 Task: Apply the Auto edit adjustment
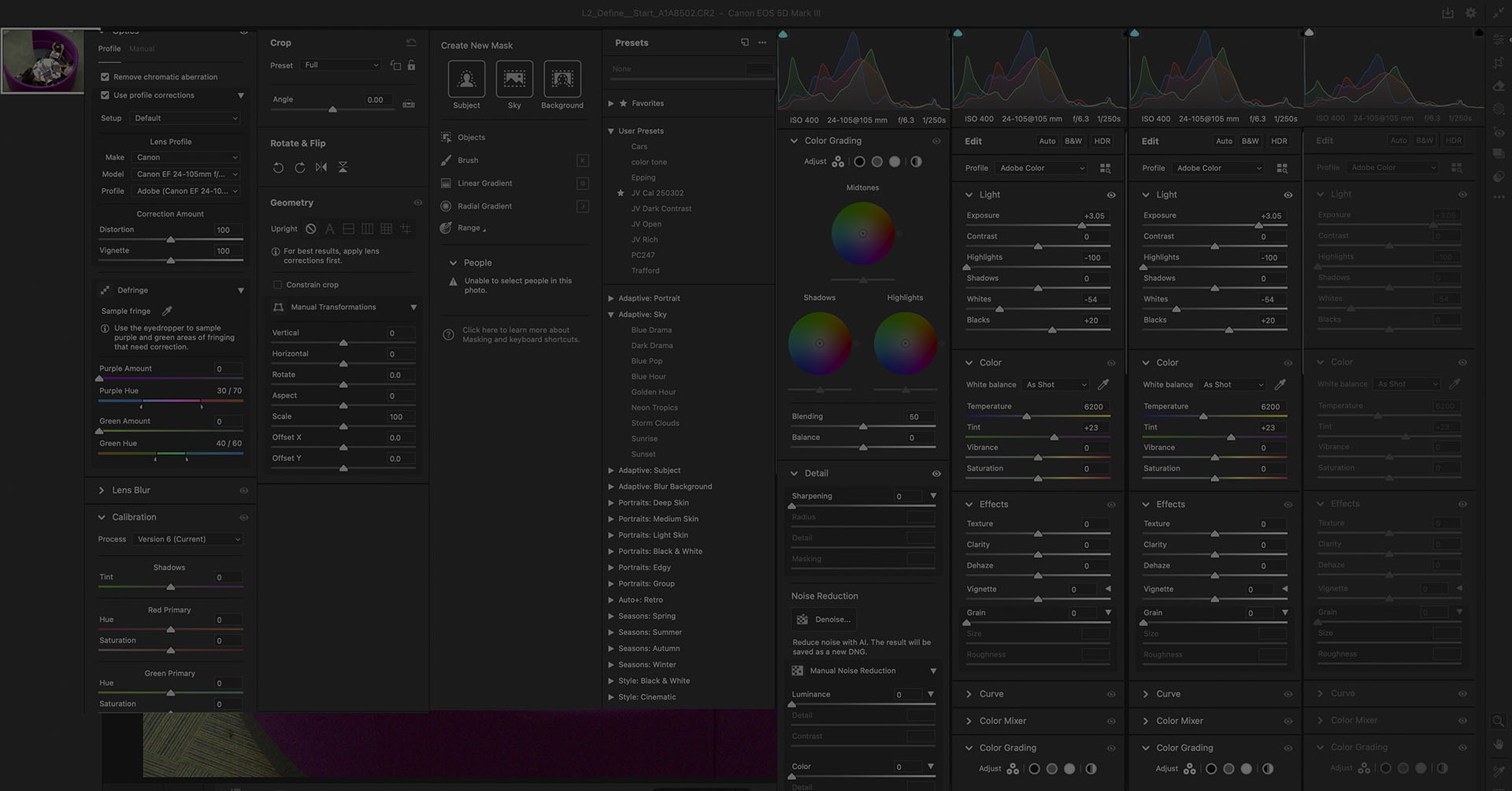1047,141
